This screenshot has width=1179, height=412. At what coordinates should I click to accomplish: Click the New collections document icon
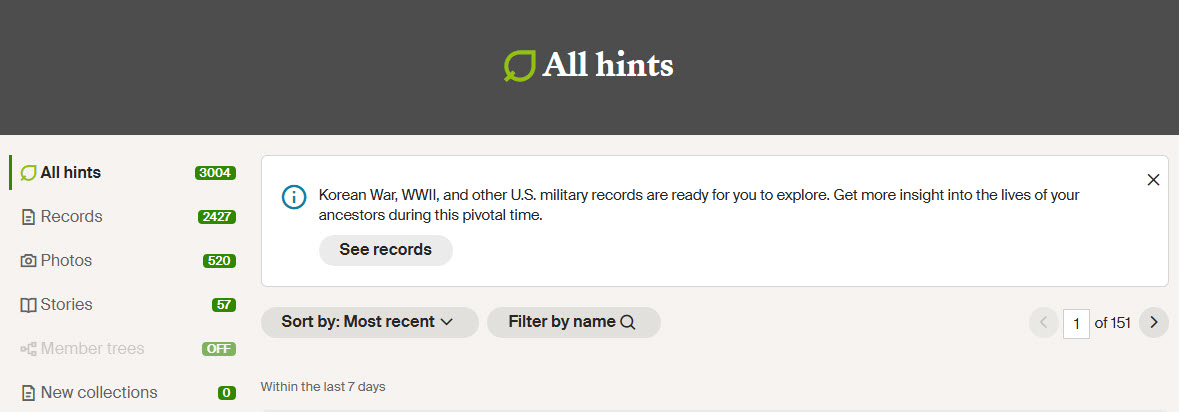point(29,393)
